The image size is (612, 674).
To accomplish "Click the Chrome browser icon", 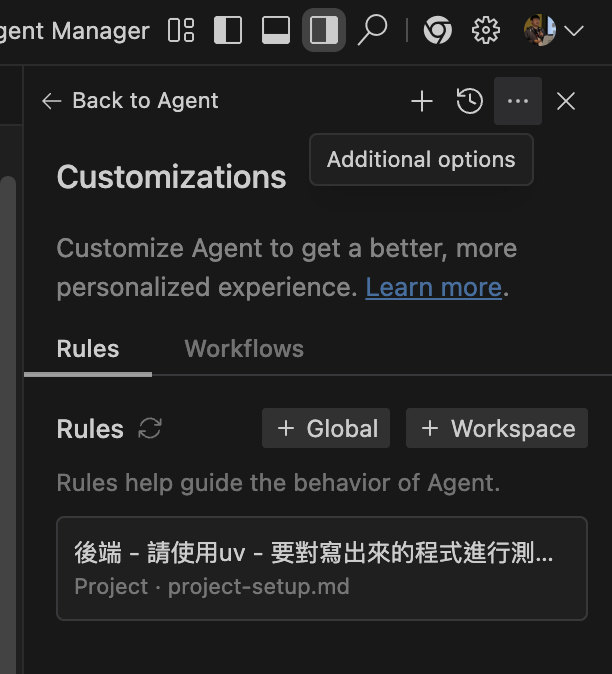I will pos(437,31).
